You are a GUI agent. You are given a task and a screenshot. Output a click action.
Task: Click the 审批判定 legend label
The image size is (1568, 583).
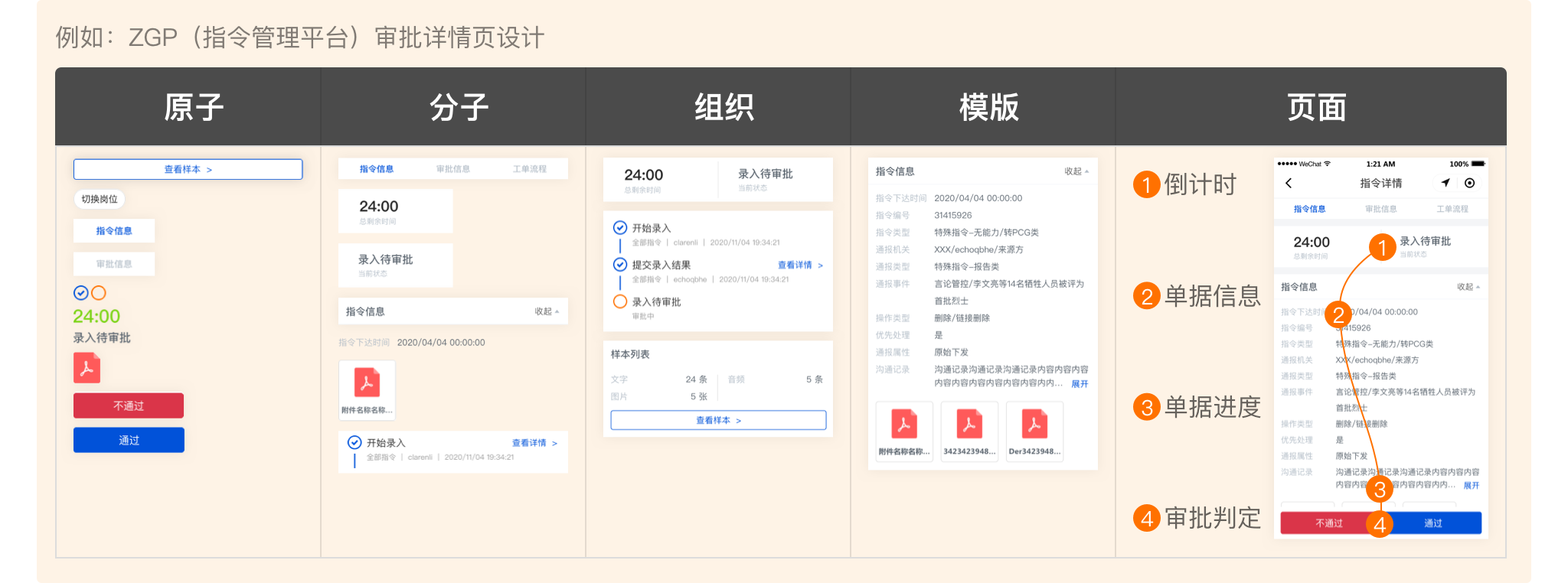coord(1212,518)
